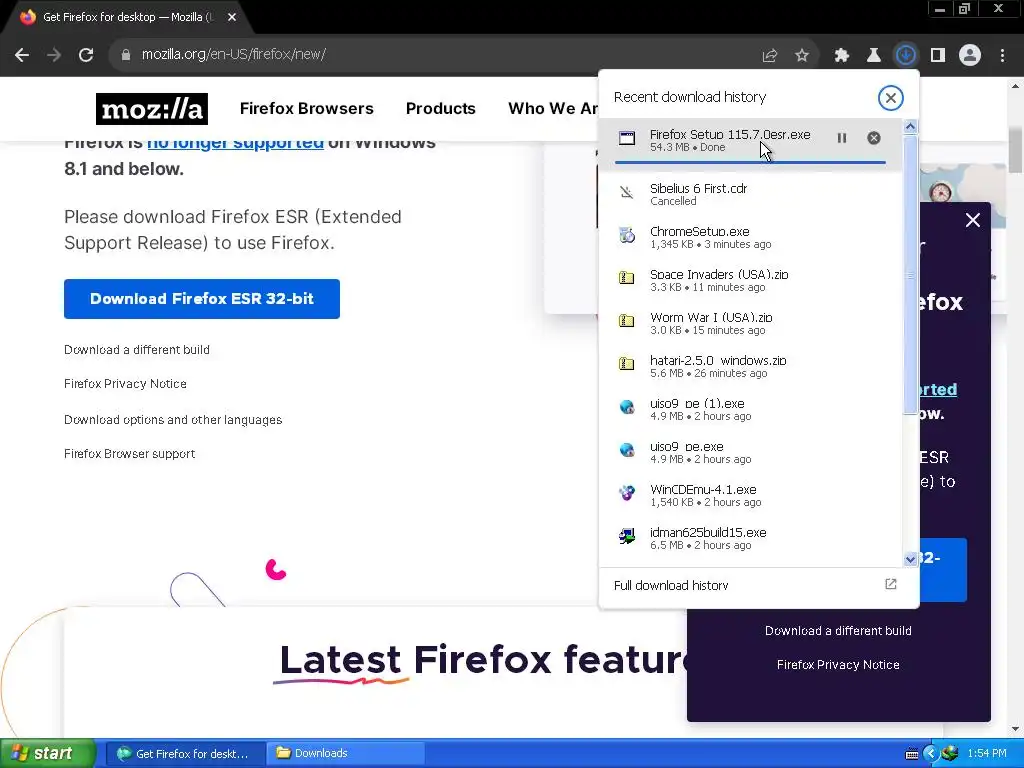Bookmark this page with the star icon

pyautogui.click(x=802, y=56)
